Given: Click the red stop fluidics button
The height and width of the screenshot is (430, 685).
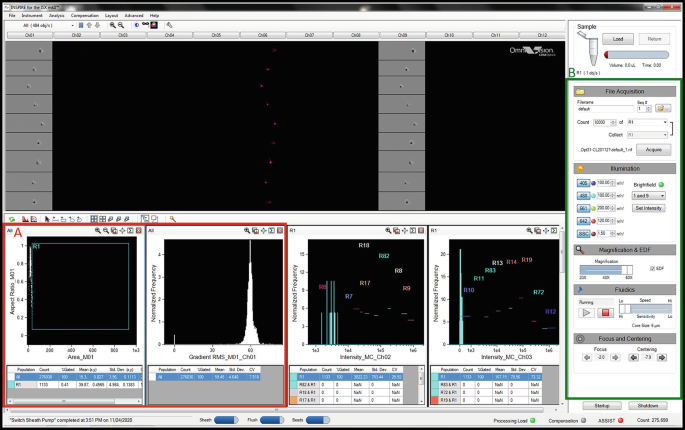Looking at the screenshot, I should [604, 313].
